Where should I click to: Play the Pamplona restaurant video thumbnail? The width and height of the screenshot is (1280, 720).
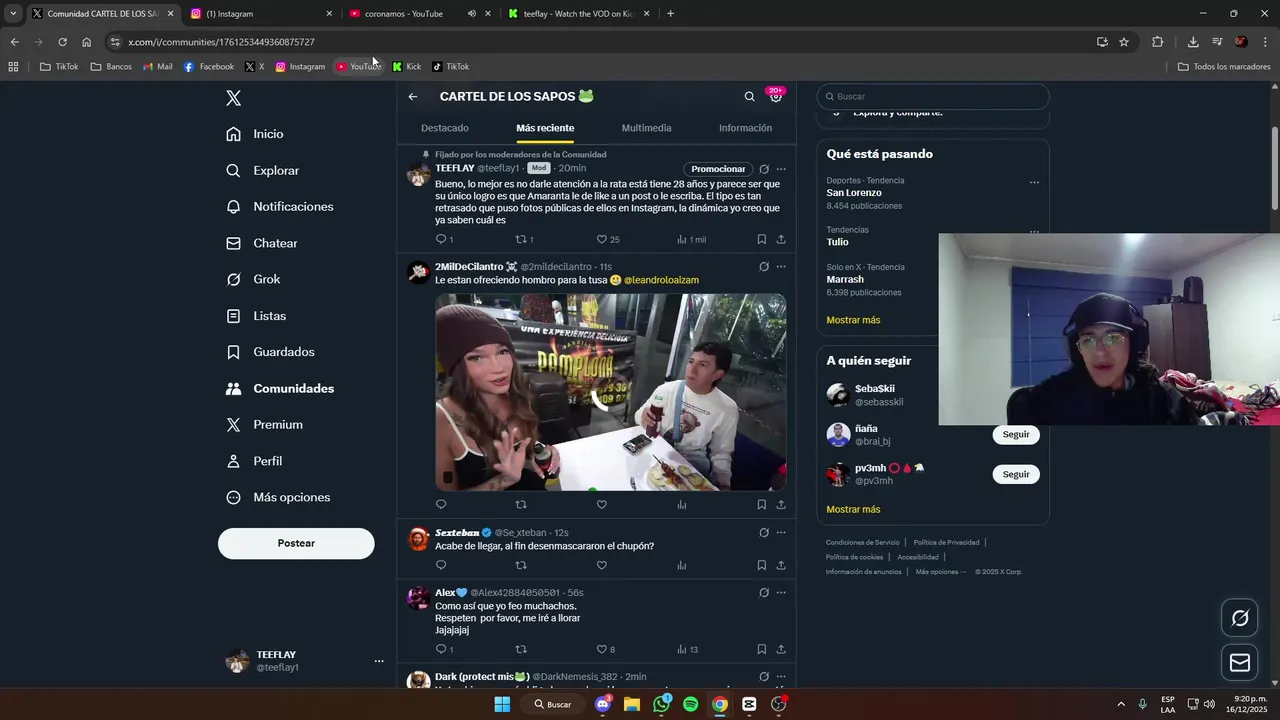coord(610,392)
